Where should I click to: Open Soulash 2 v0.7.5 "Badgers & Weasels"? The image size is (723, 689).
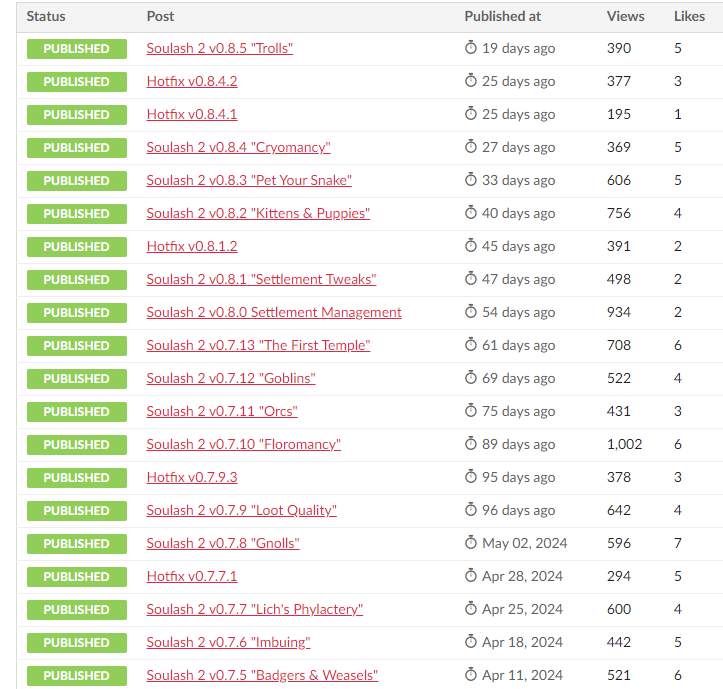tap(262, 676)
